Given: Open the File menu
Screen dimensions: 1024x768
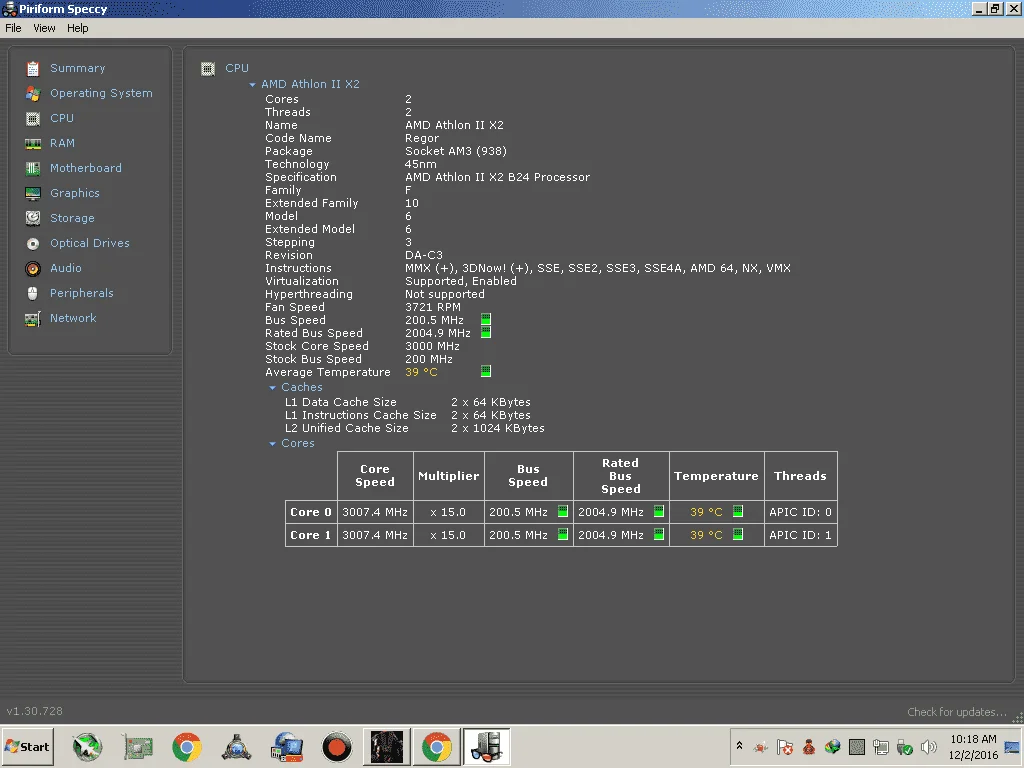Looking at the screenshot, I should (13, 28).
